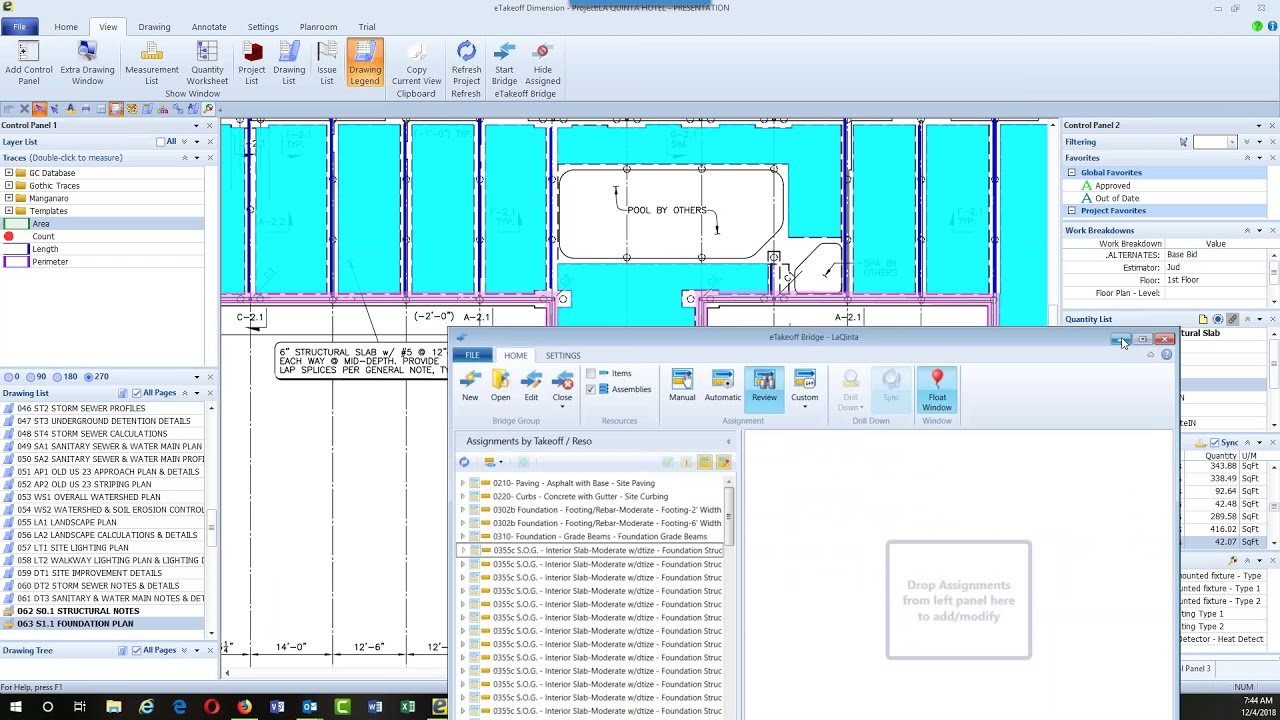Click Start Bridge in eTakeoff Bridge group
The width and height of the screenshot is (1280, 720).
pyautogui.click(x=505, y=63)
